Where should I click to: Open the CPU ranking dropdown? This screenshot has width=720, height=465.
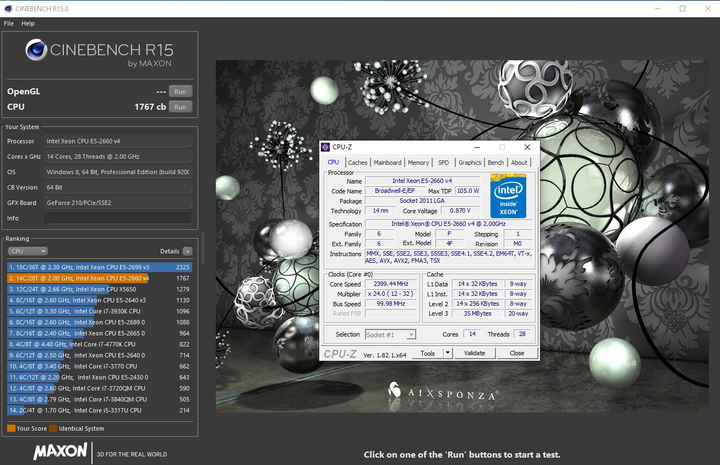[28, 251]
